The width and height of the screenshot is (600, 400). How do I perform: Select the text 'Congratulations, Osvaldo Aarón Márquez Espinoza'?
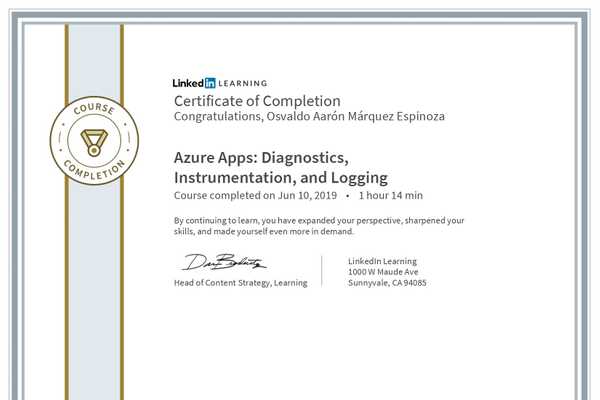(x=309, y=116)
